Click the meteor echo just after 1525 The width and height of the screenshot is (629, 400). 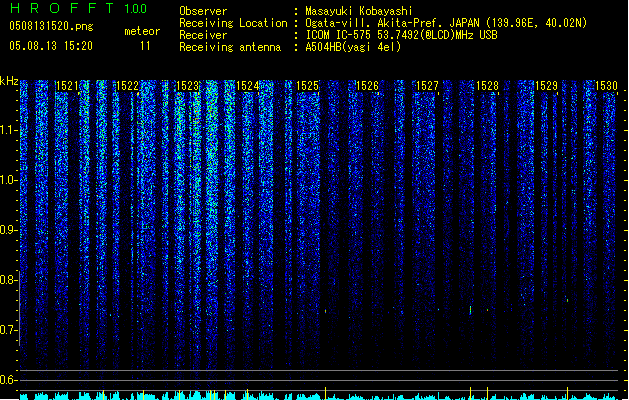pyautogui.click(x=325, y=311)
